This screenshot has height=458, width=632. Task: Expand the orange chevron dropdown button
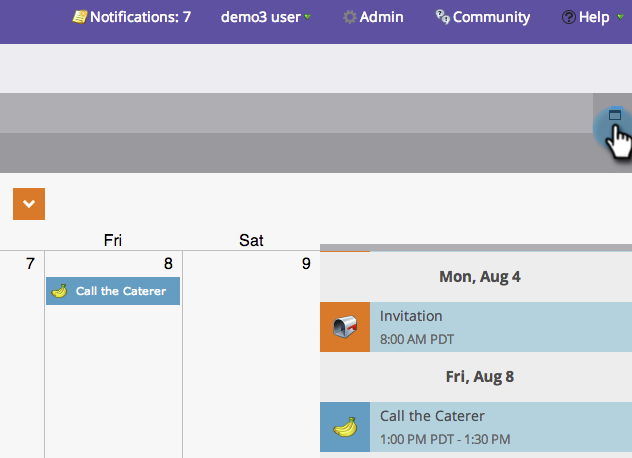click(x=29, y=204)
